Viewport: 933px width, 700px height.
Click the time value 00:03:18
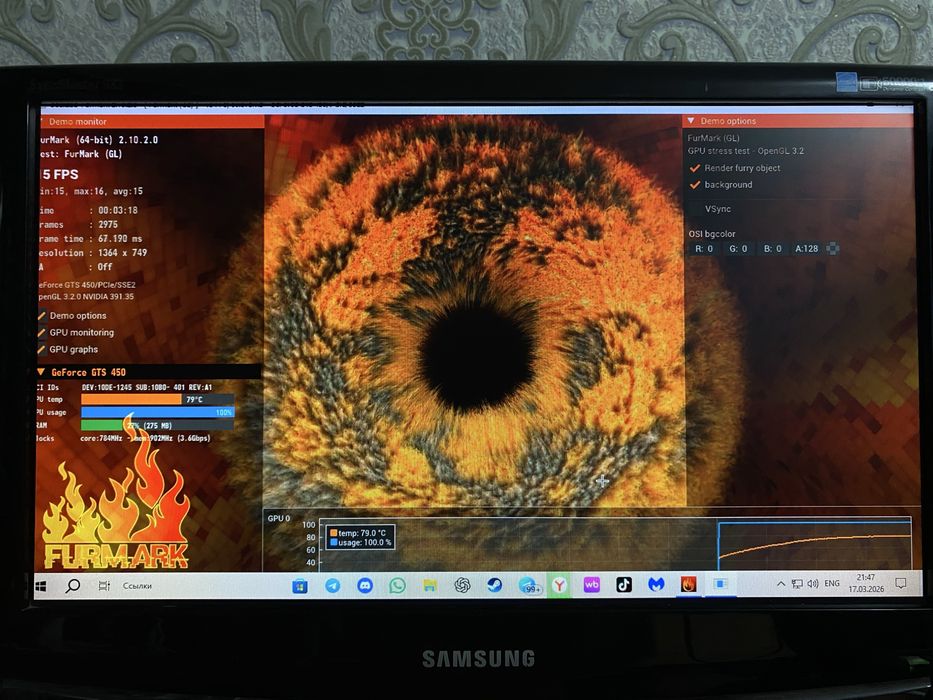coord(118,210)
